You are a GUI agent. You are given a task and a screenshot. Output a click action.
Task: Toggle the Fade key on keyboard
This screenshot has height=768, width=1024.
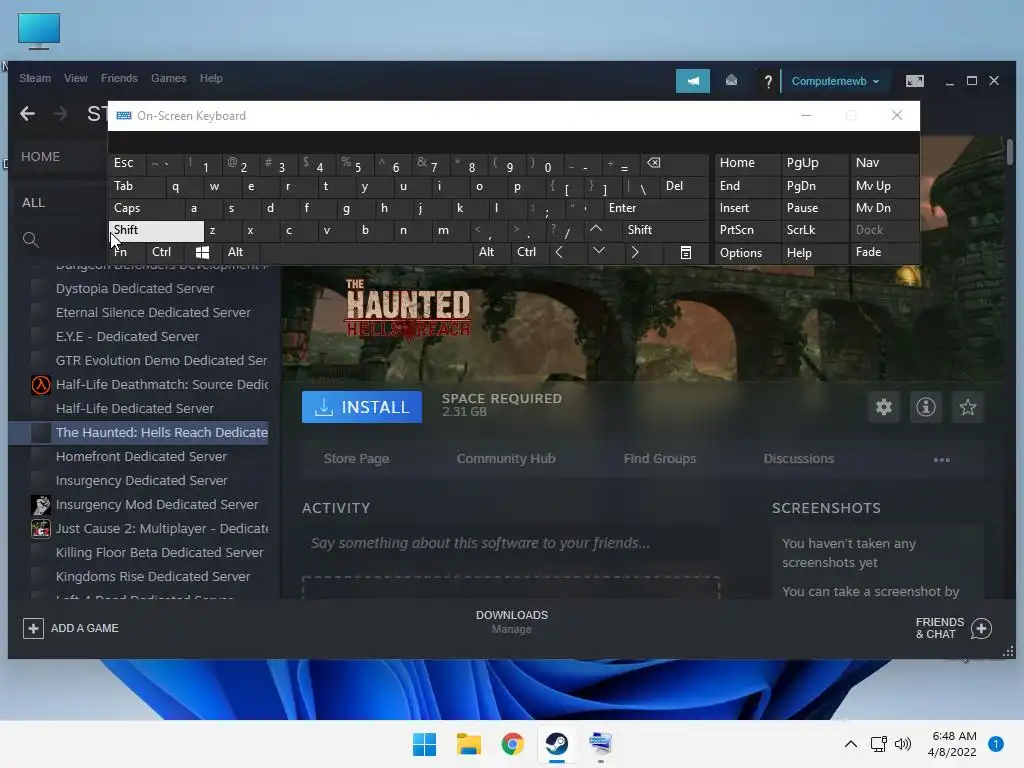884,252
